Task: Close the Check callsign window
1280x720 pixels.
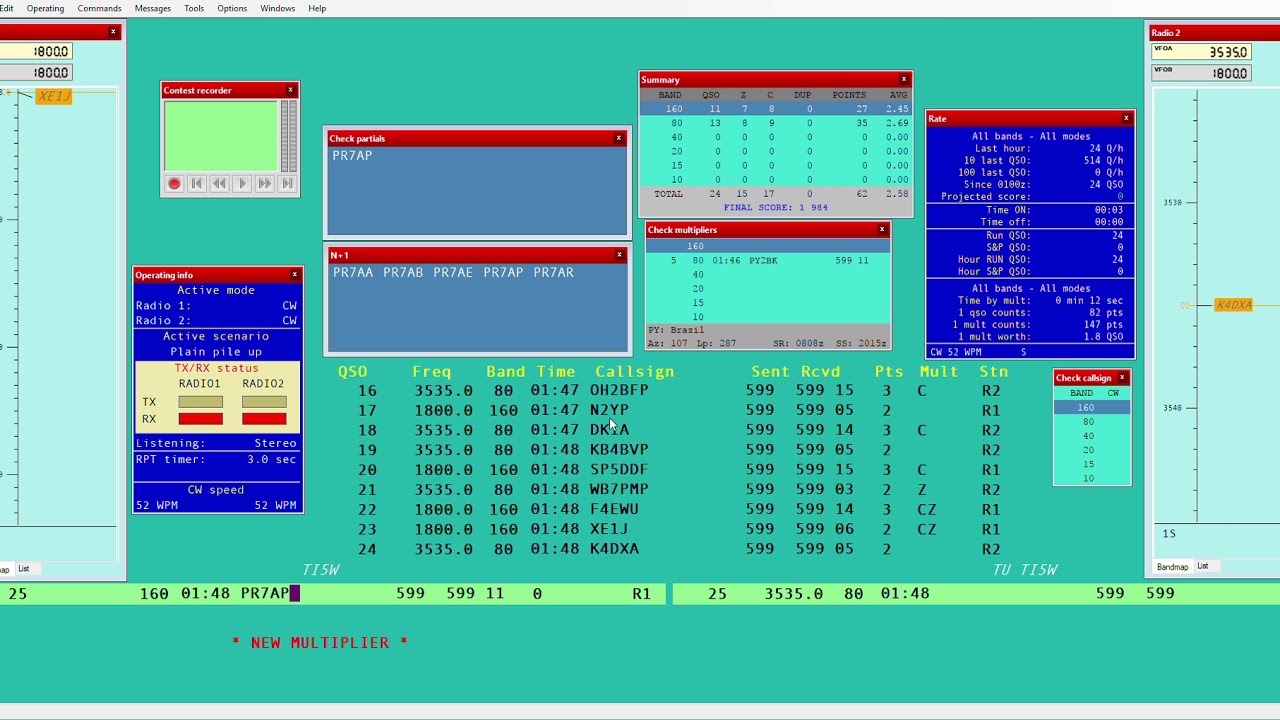Action: coord(1122,378)
